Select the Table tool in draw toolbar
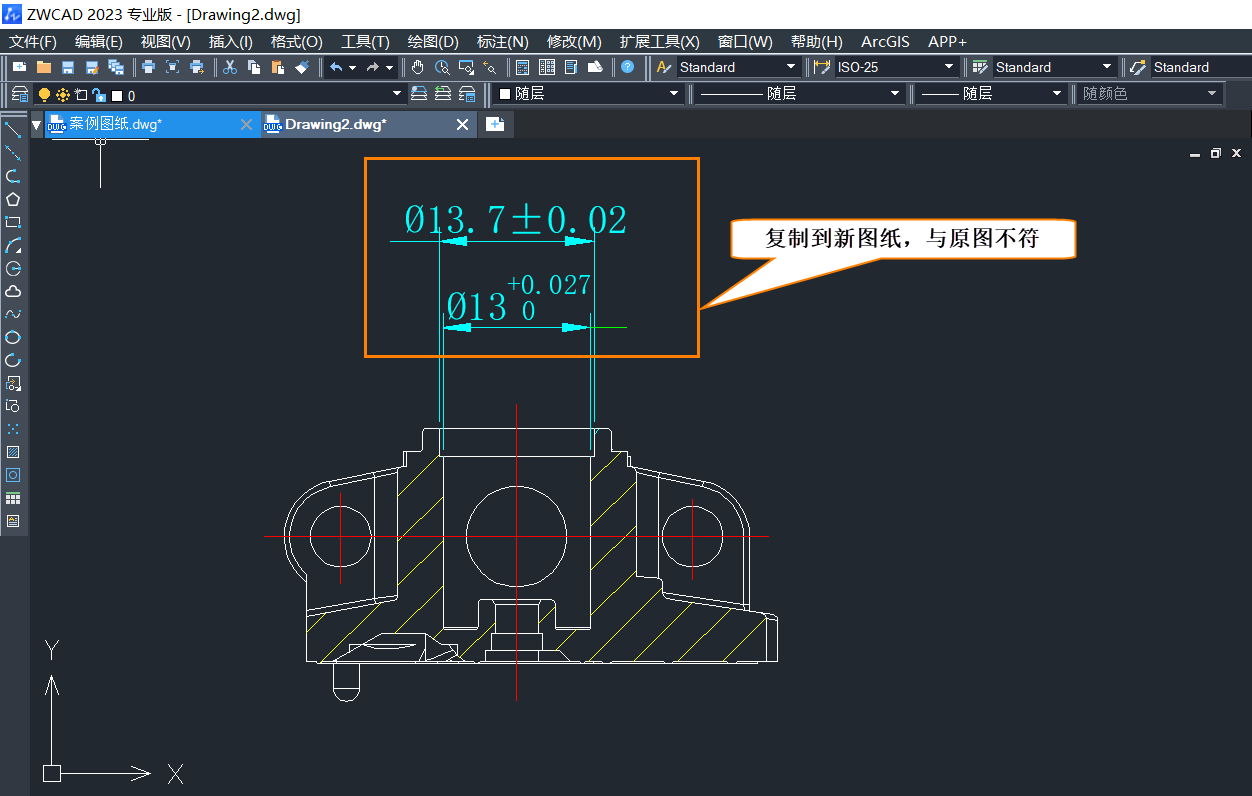 13,498
